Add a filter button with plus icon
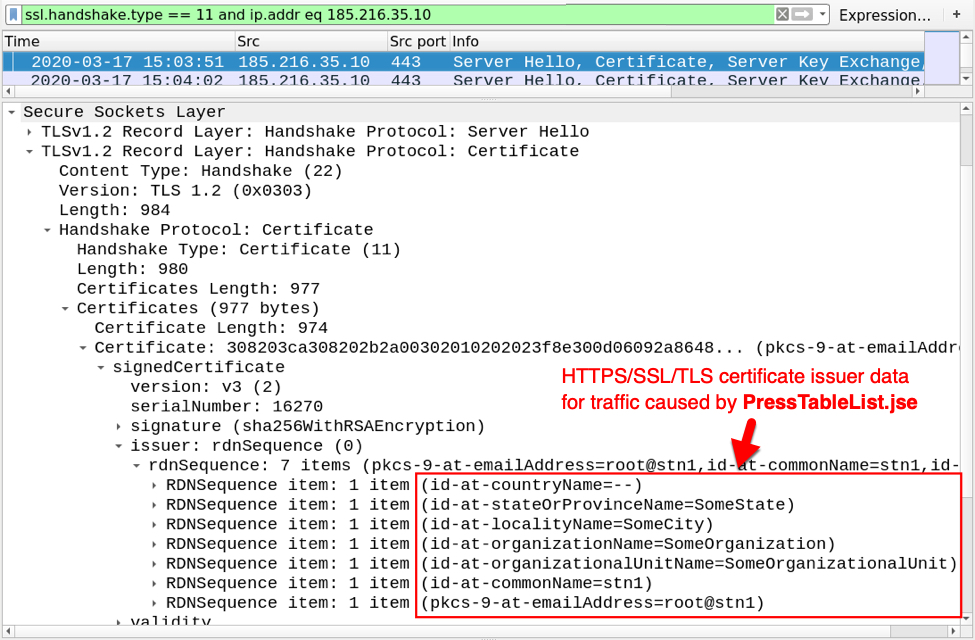 [956, 15]
